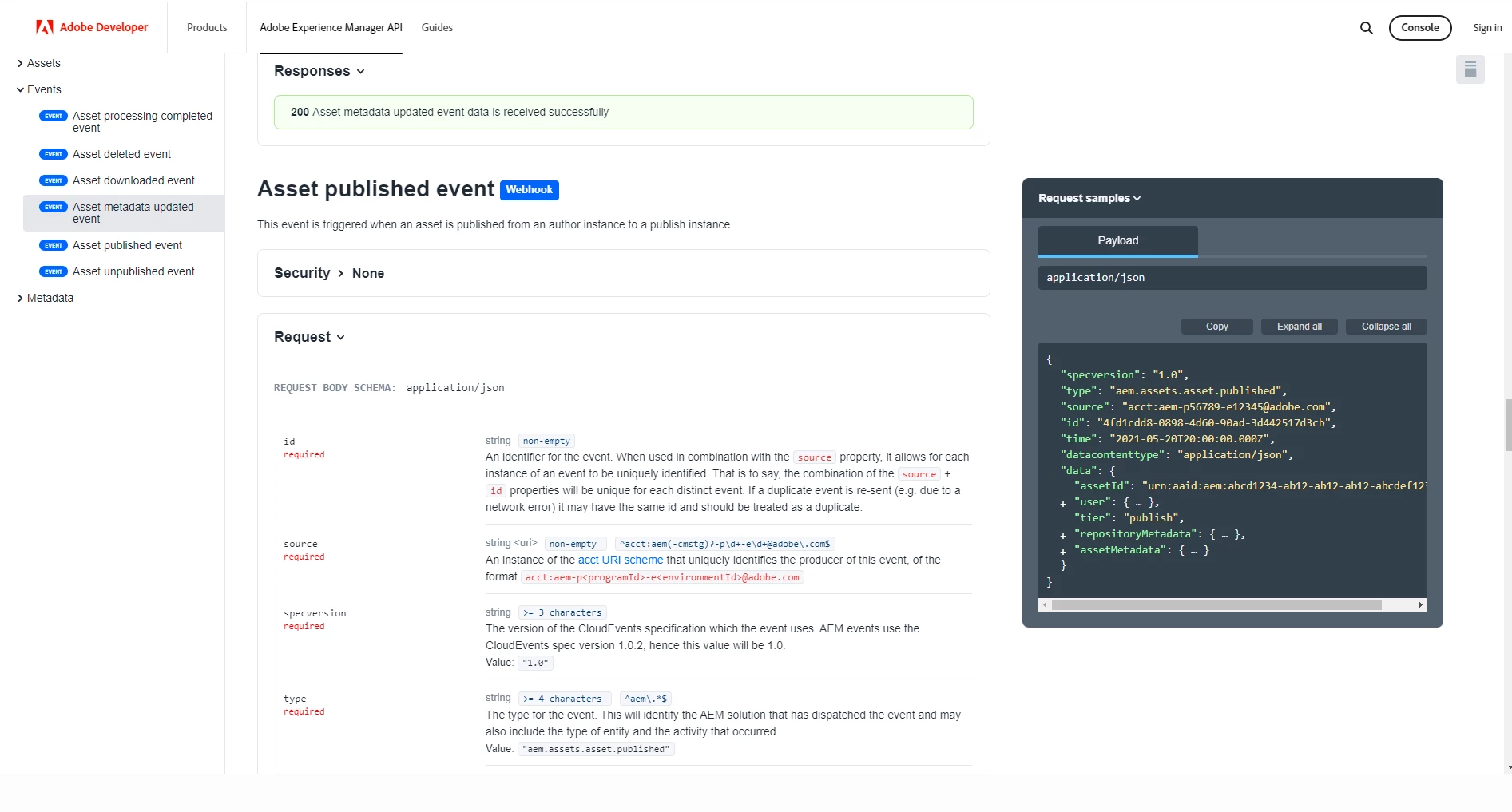
Task: Select the Payload tab
Action: pos(1117,240)
